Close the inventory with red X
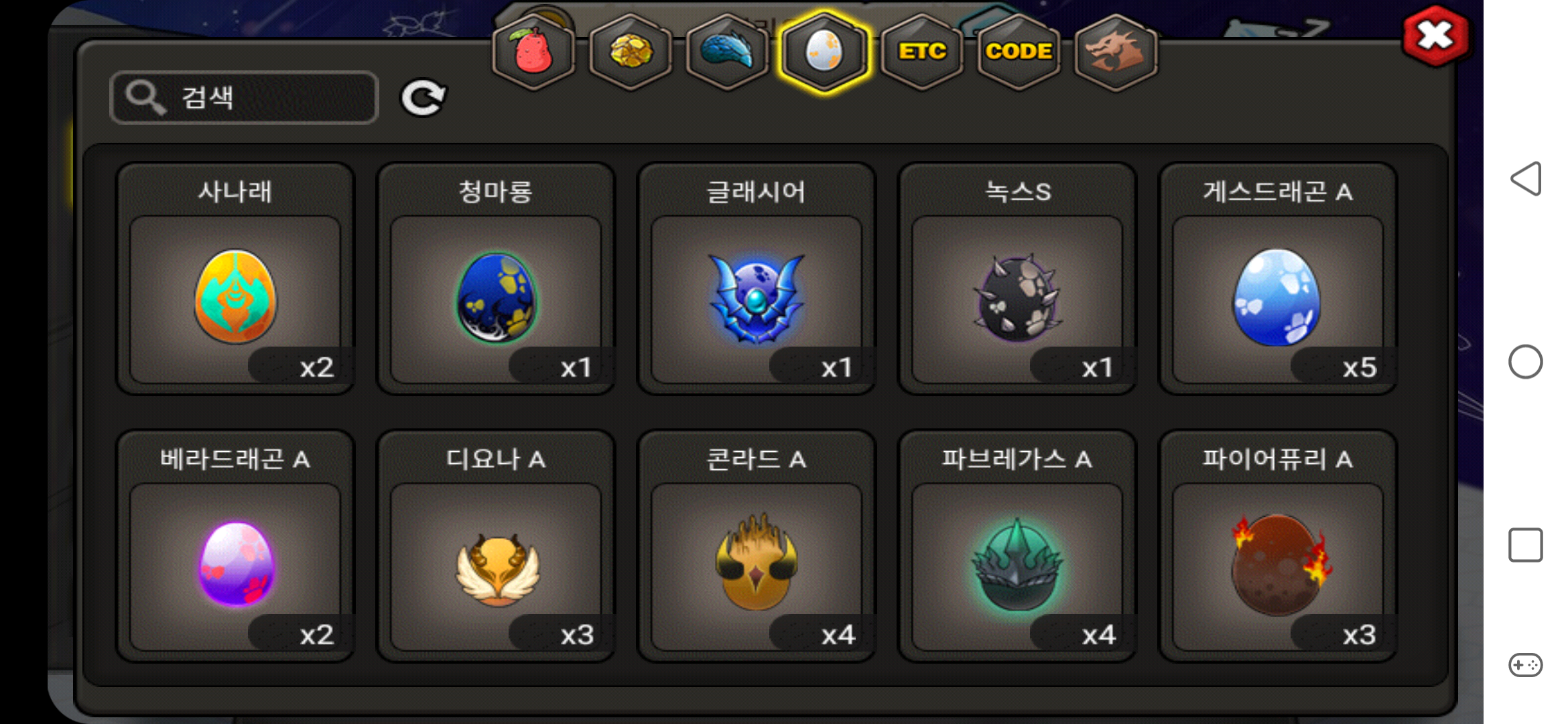 click(1436, 36)
